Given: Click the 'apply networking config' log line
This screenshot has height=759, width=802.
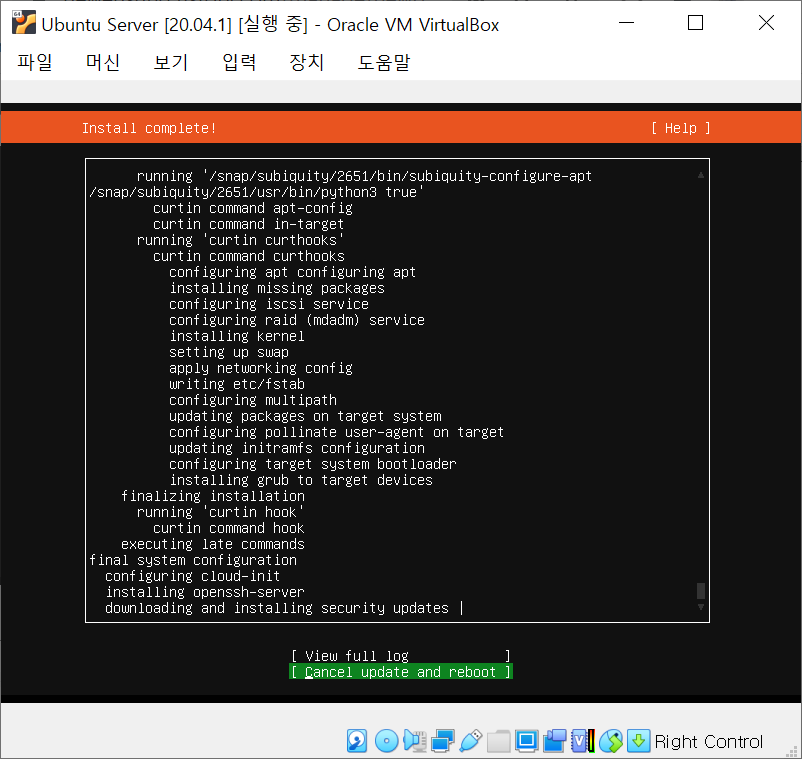Looking at the screenshot, I should (261, 368).
